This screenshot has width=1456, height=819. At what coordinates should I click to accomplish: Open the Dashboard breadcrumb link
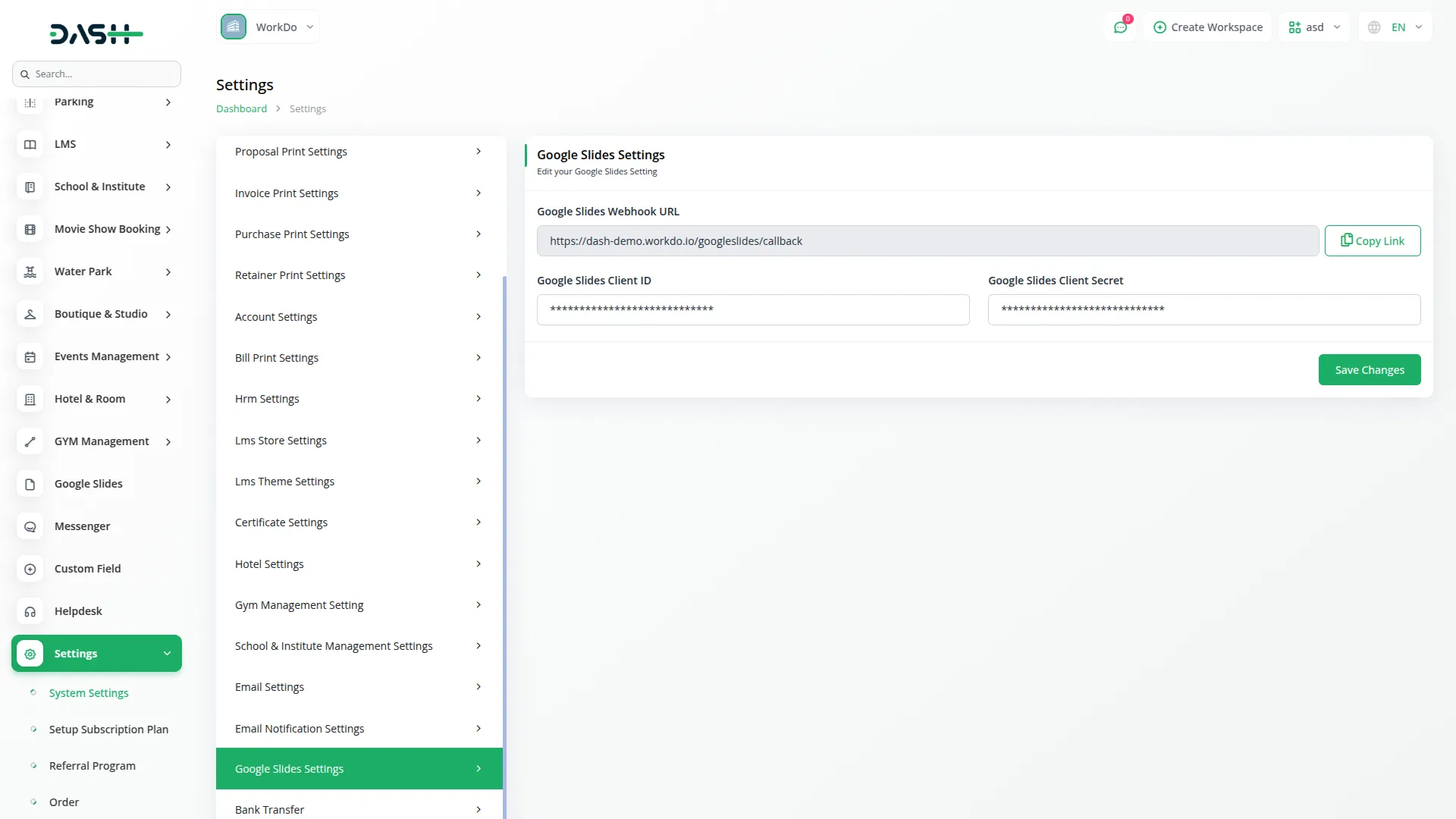(x=241, y=108)
